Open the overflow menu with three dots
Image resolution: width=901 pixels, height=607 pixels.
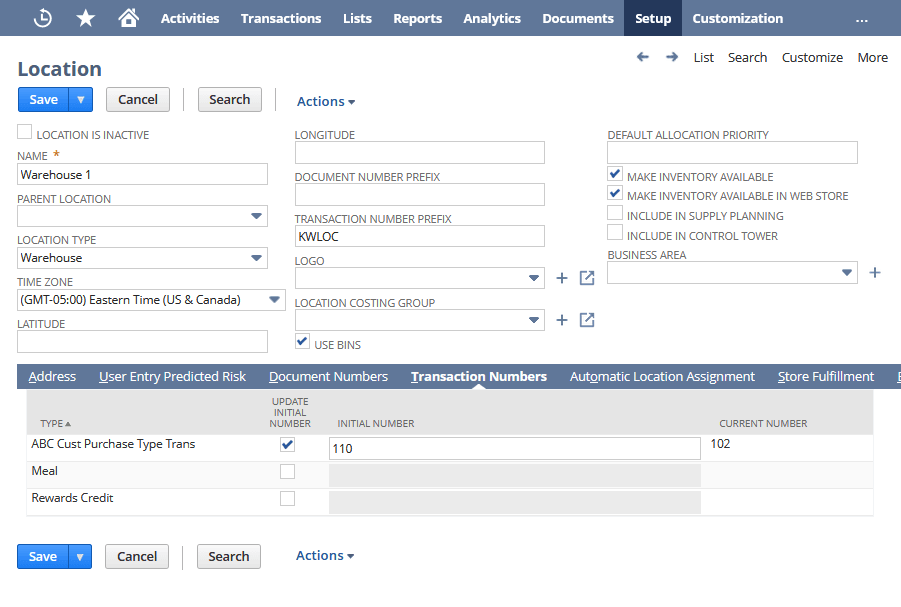pos(861,20)
